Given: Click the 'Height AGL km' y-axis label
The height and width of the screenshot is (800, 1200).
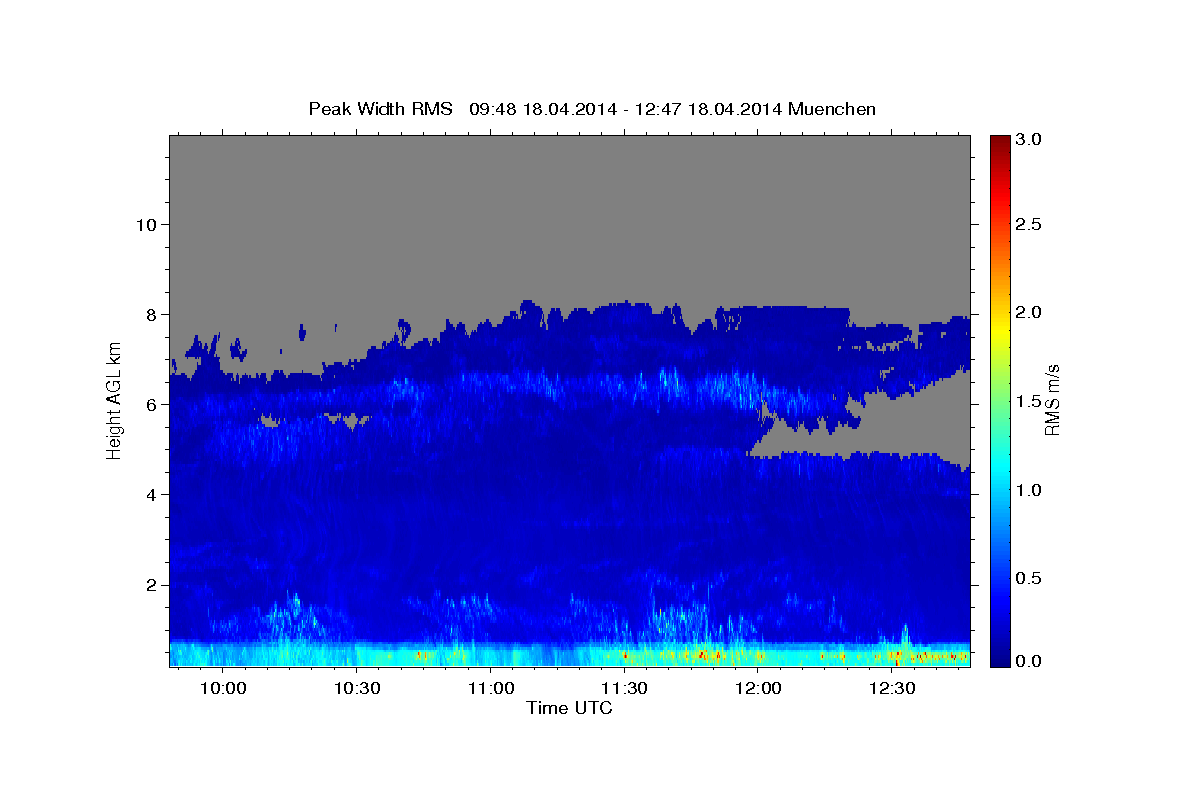Looking at the screenshot, I should coord(114,400).
